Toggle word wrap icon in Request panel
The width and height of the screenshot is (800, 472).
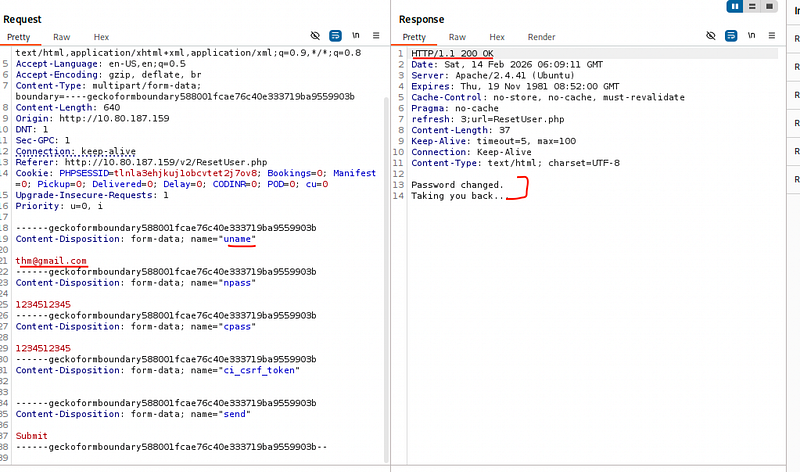click(x=335, y=36)
